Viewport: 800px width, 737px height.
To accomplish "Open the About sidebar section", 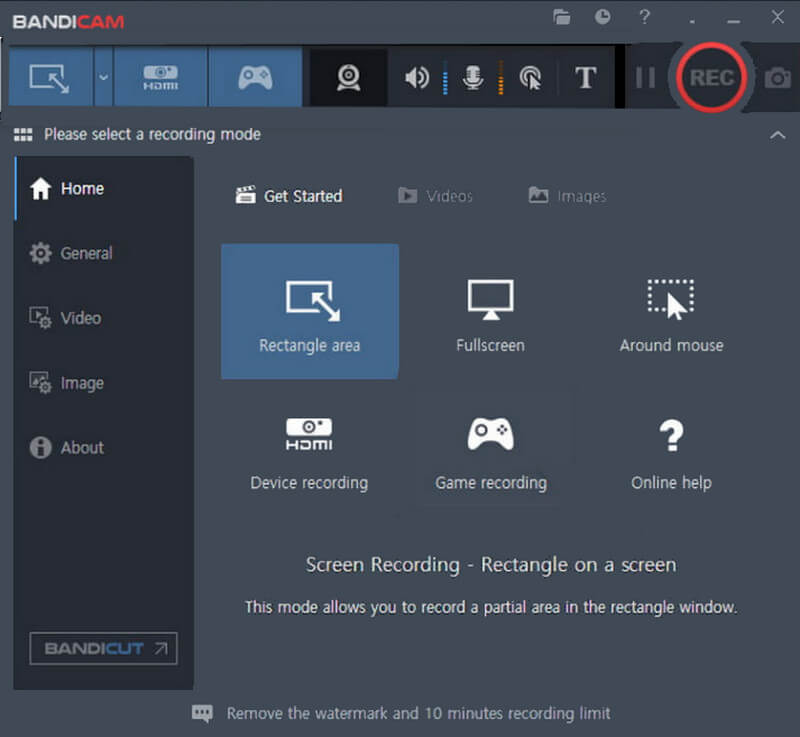I will (104, 447).
